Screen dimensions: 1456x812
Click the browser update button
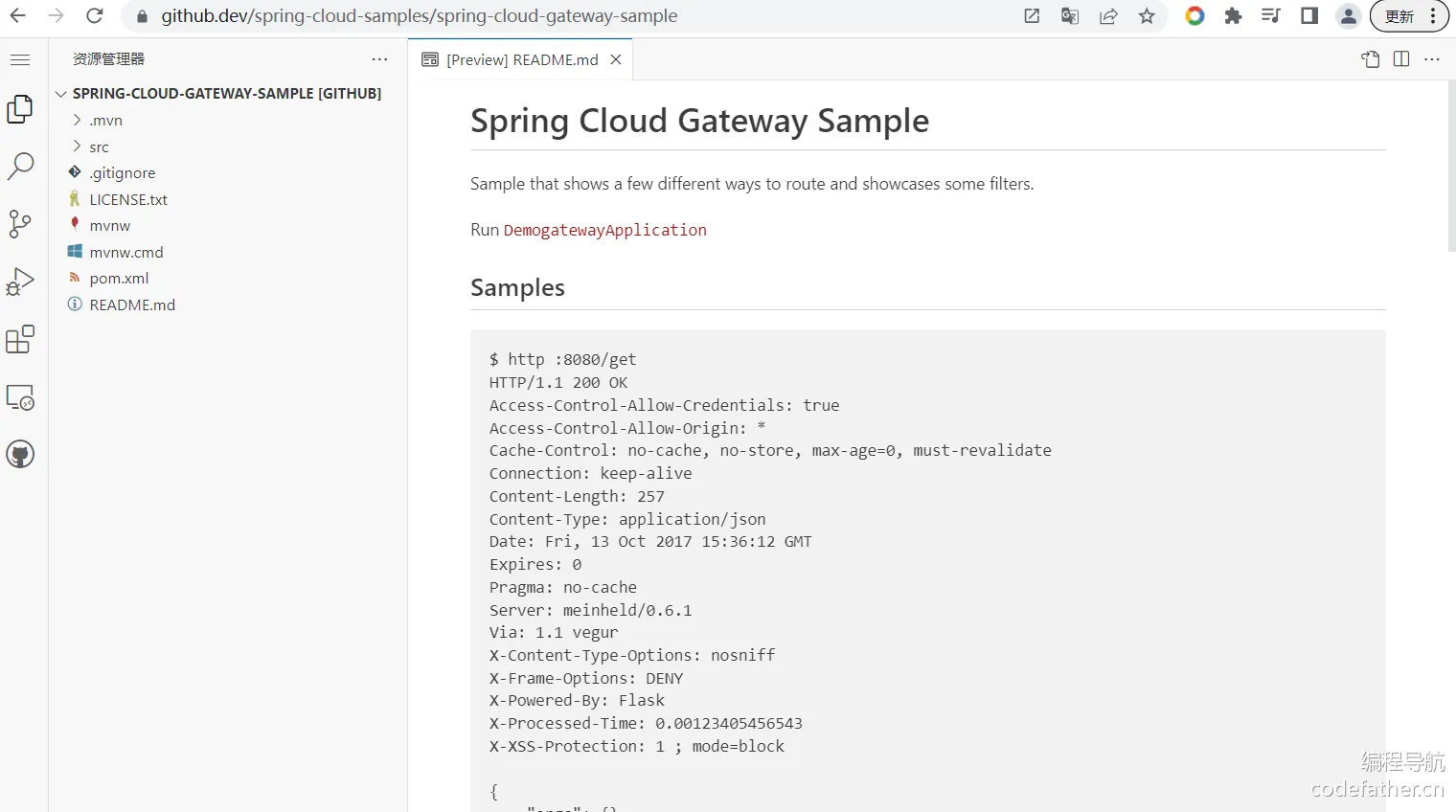(x=1409, y=16)
